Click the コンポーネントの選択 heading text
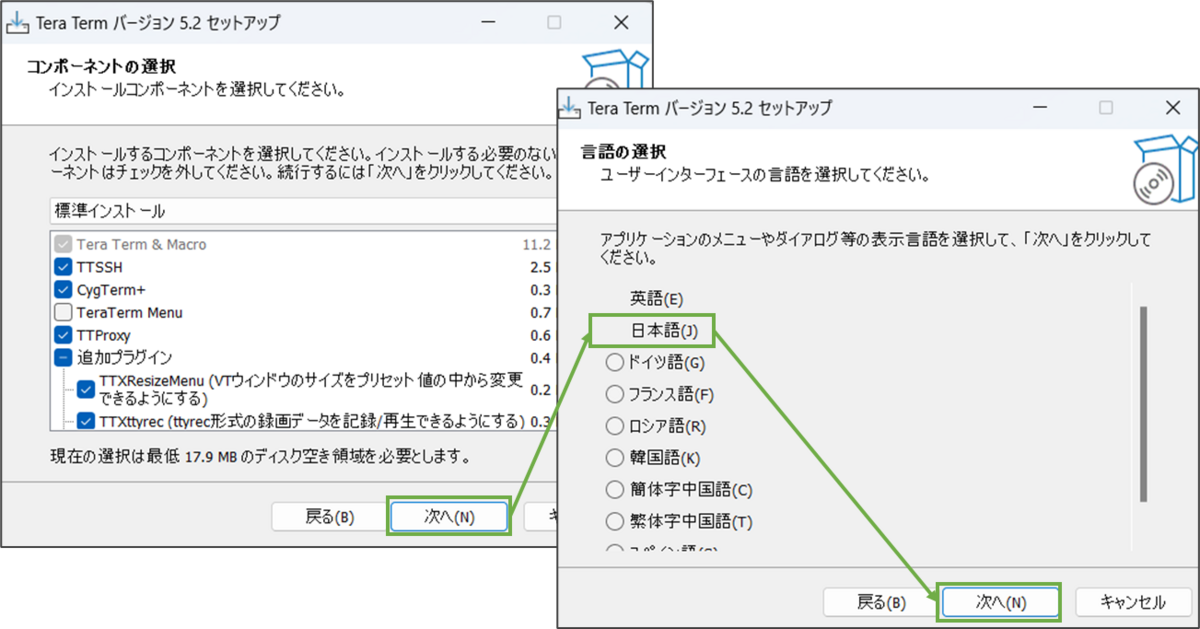Viewport: 1200px width, 629px height. pos(100,68)
